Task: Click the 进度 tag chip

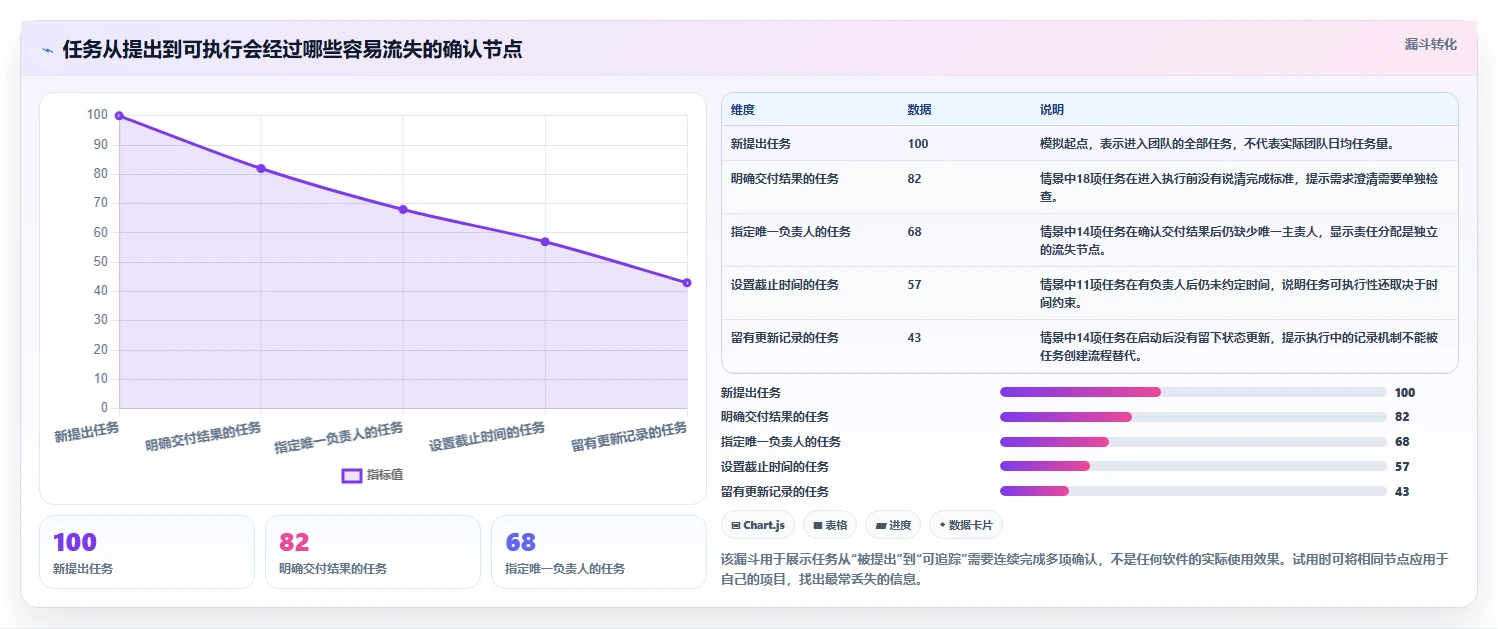Action: tap(893, 525)
